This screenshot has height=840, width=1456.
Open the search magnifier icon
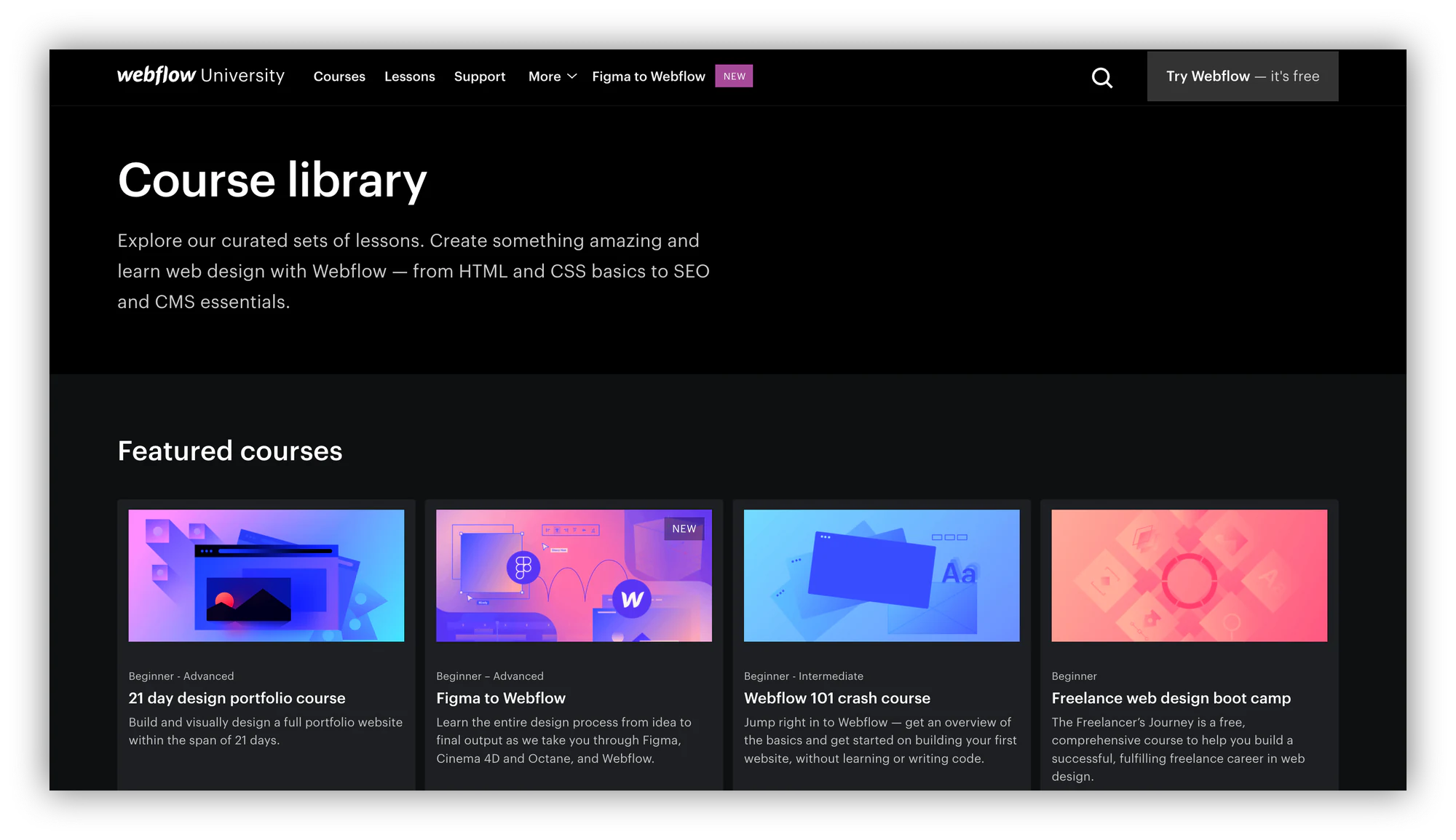pos(1102,77)
